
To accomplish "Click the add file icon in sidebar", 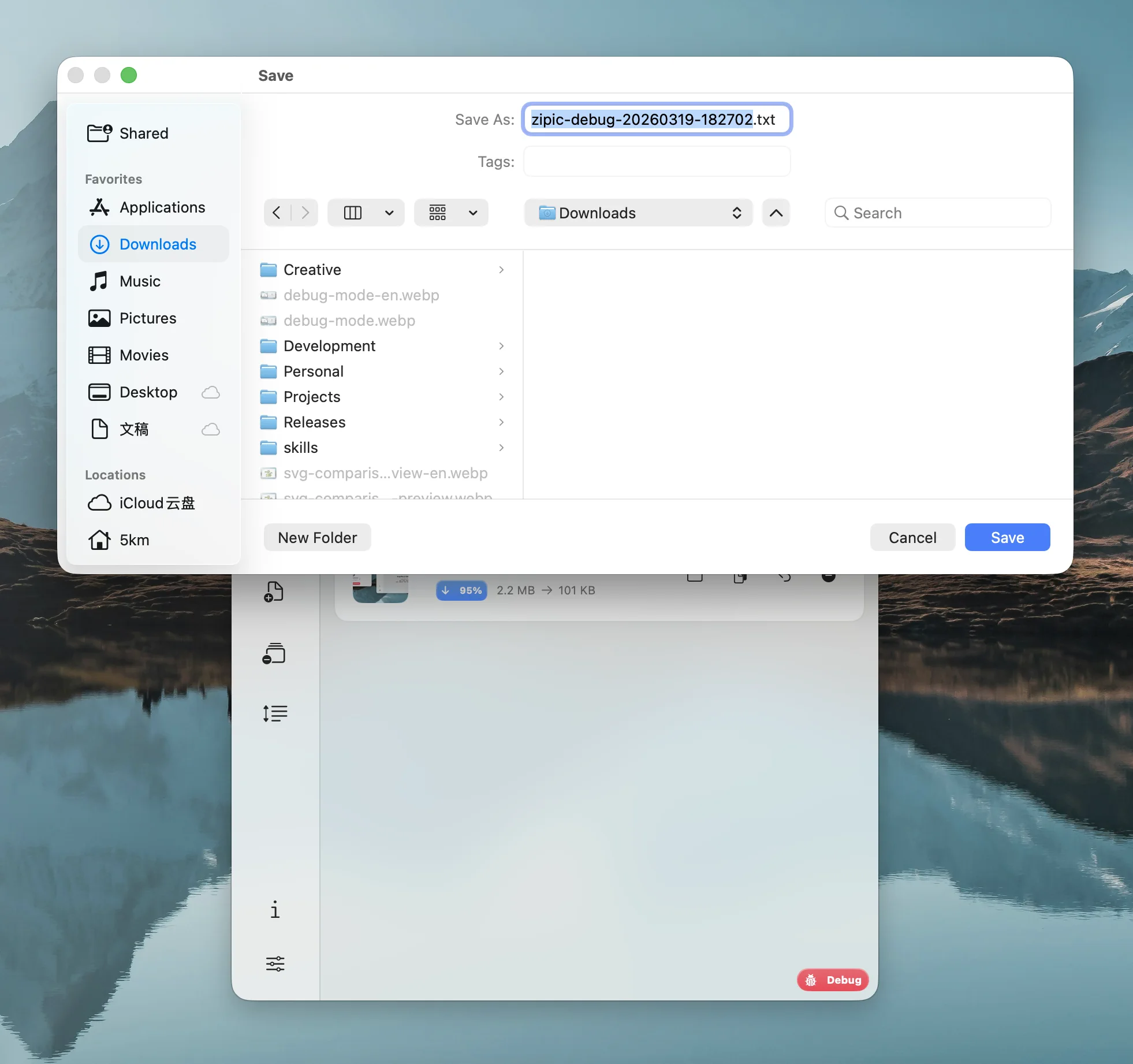I will coord(274,591).
